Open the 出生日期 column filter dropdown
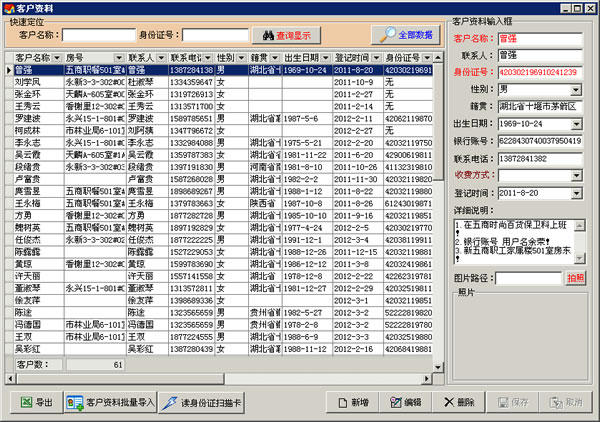 click(326, 58)
